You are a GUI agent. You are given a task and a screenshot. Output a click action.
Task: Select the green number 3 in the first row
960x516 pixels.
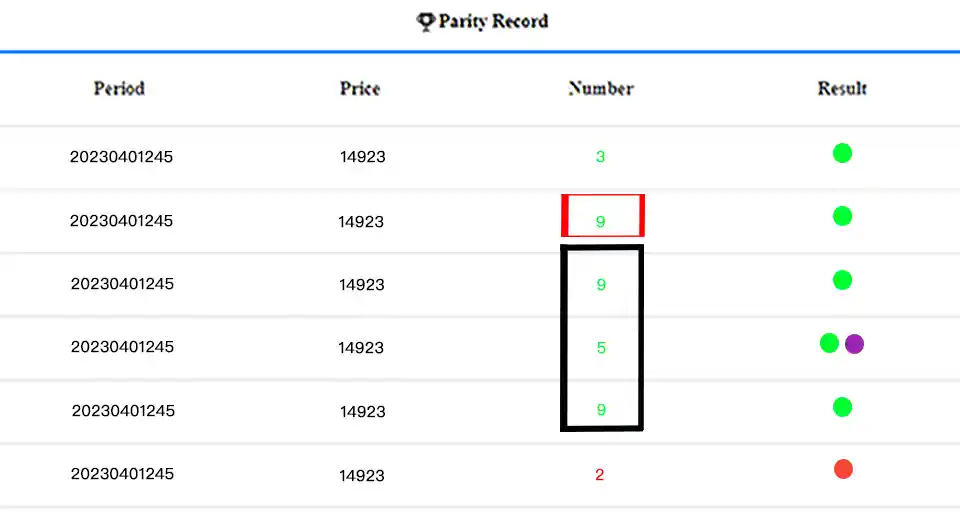(x=600, y=157)
